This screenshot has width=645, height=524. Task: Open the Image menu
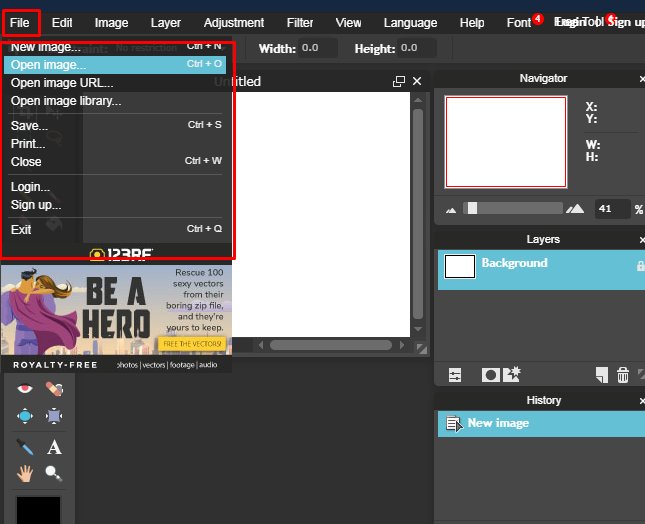click(x=111, y=23)
